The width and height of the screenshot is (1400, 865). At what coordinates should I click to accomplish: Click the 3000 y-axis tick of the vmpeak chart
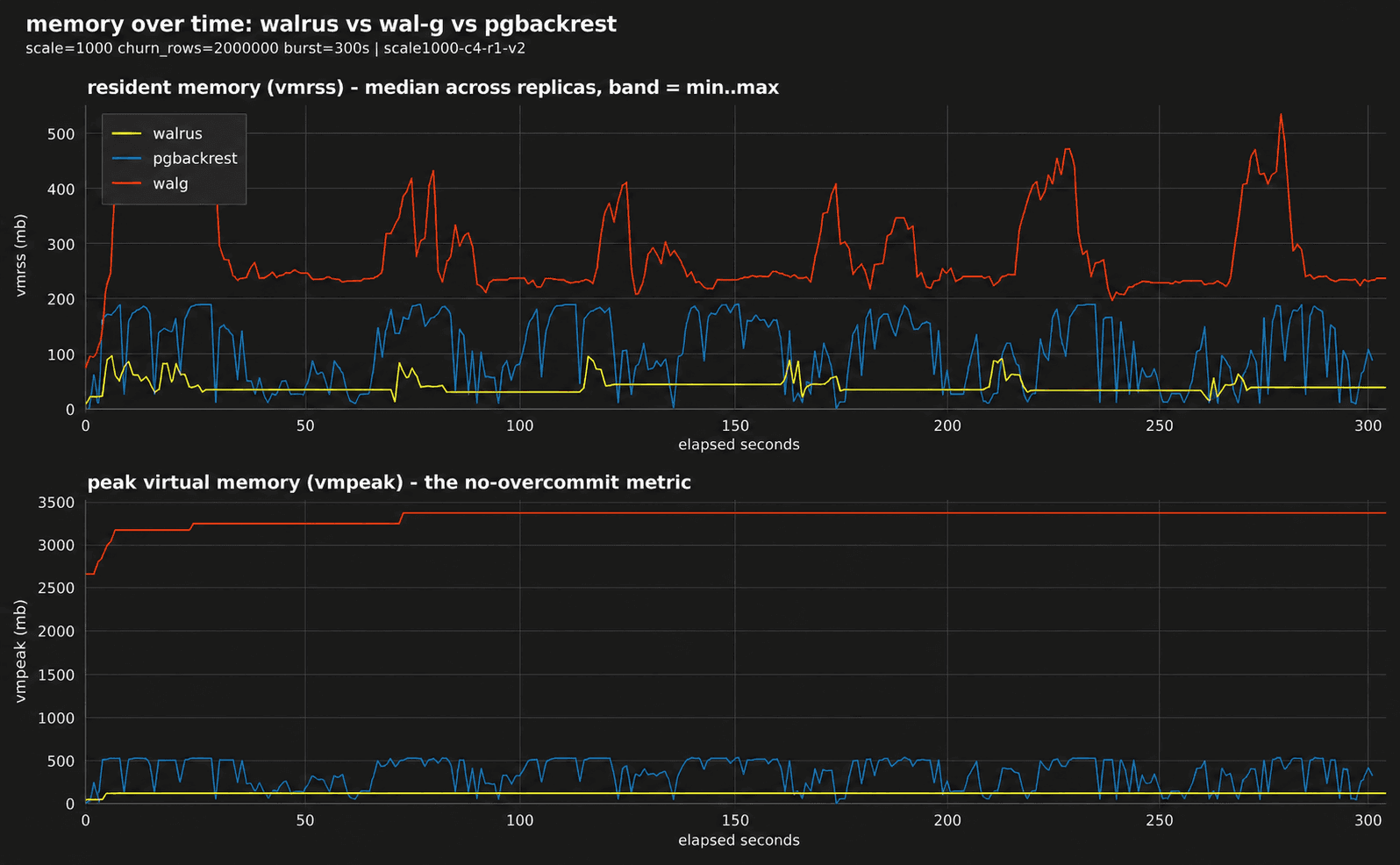click(57, 546)
